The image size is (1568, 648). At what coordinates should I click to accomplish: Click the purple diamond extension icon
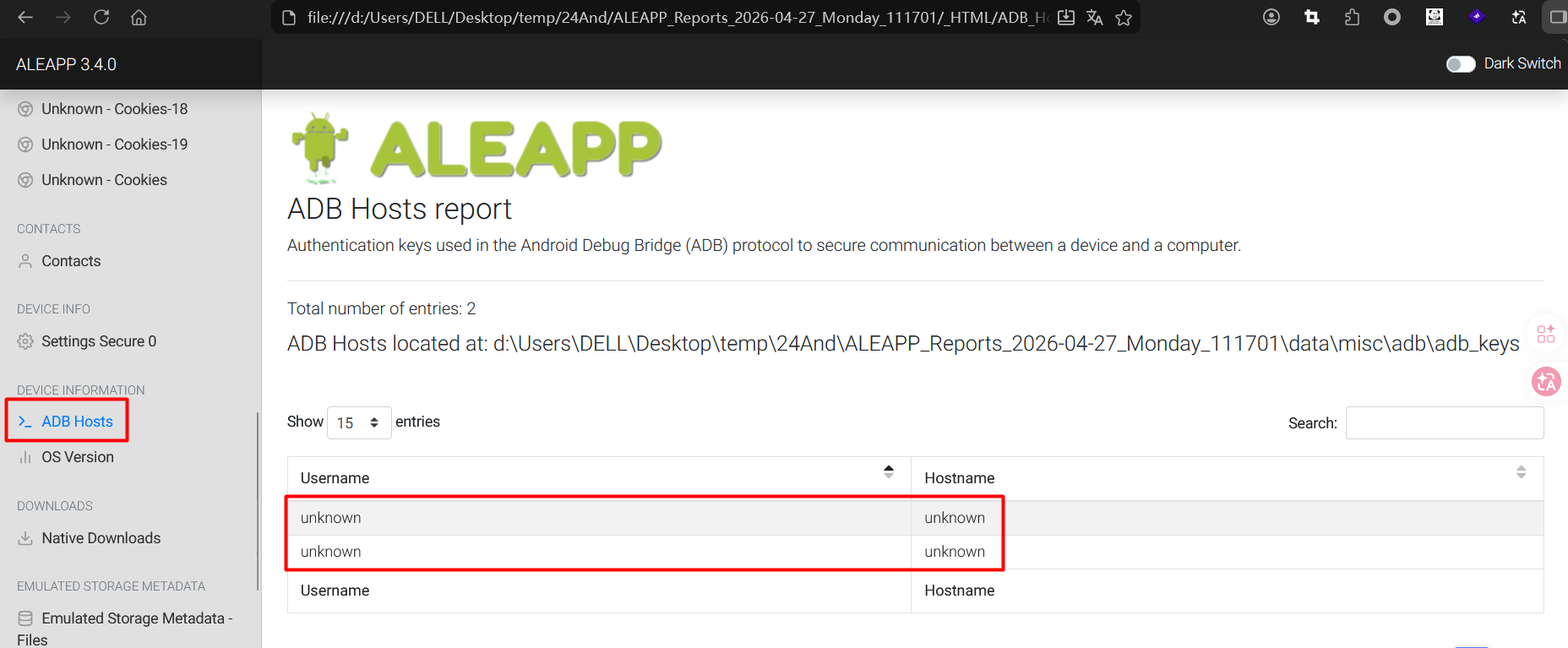[1477, 17]
